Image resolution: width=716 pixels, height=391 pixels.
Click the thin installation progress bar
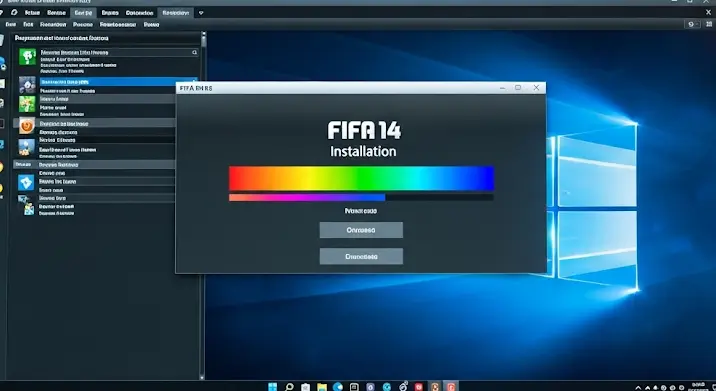click(x=361, y=197)
